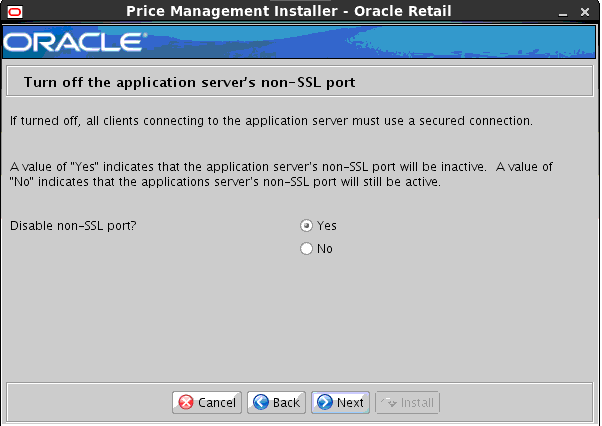Click the sentence starting 'If turned off, all clients'
The image size is (602, 426).
pyautogui.click(x=271, y=121)
